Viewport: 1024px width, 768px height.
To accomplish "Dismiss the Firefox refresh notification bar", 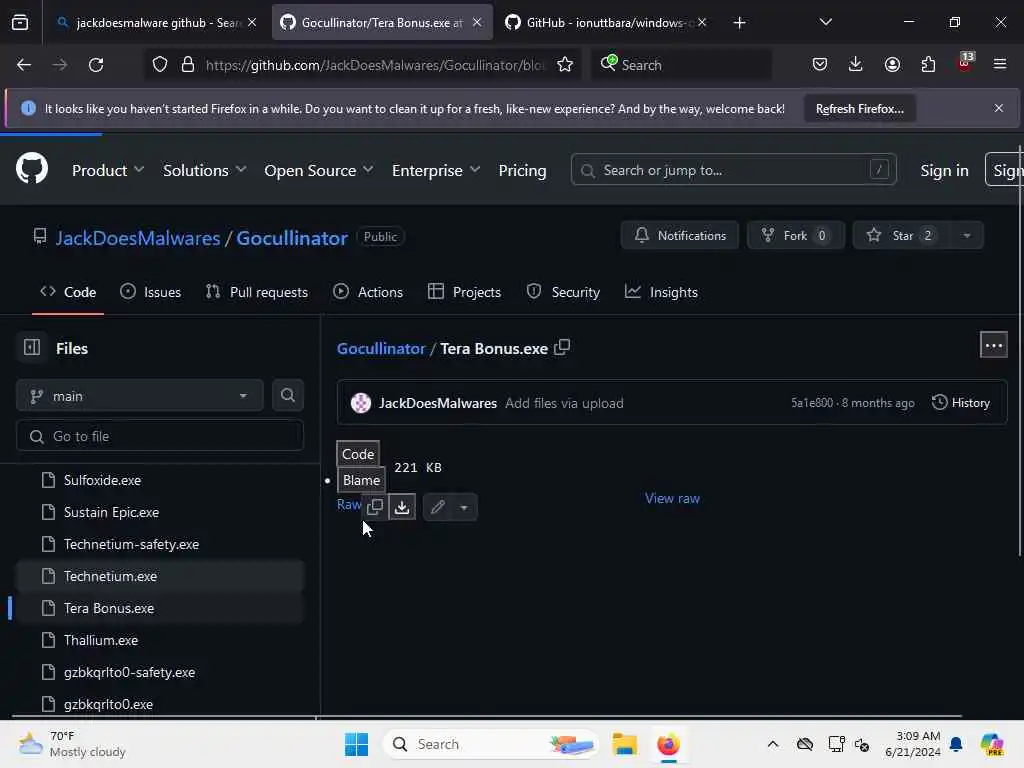I will [x=998, y=108].
